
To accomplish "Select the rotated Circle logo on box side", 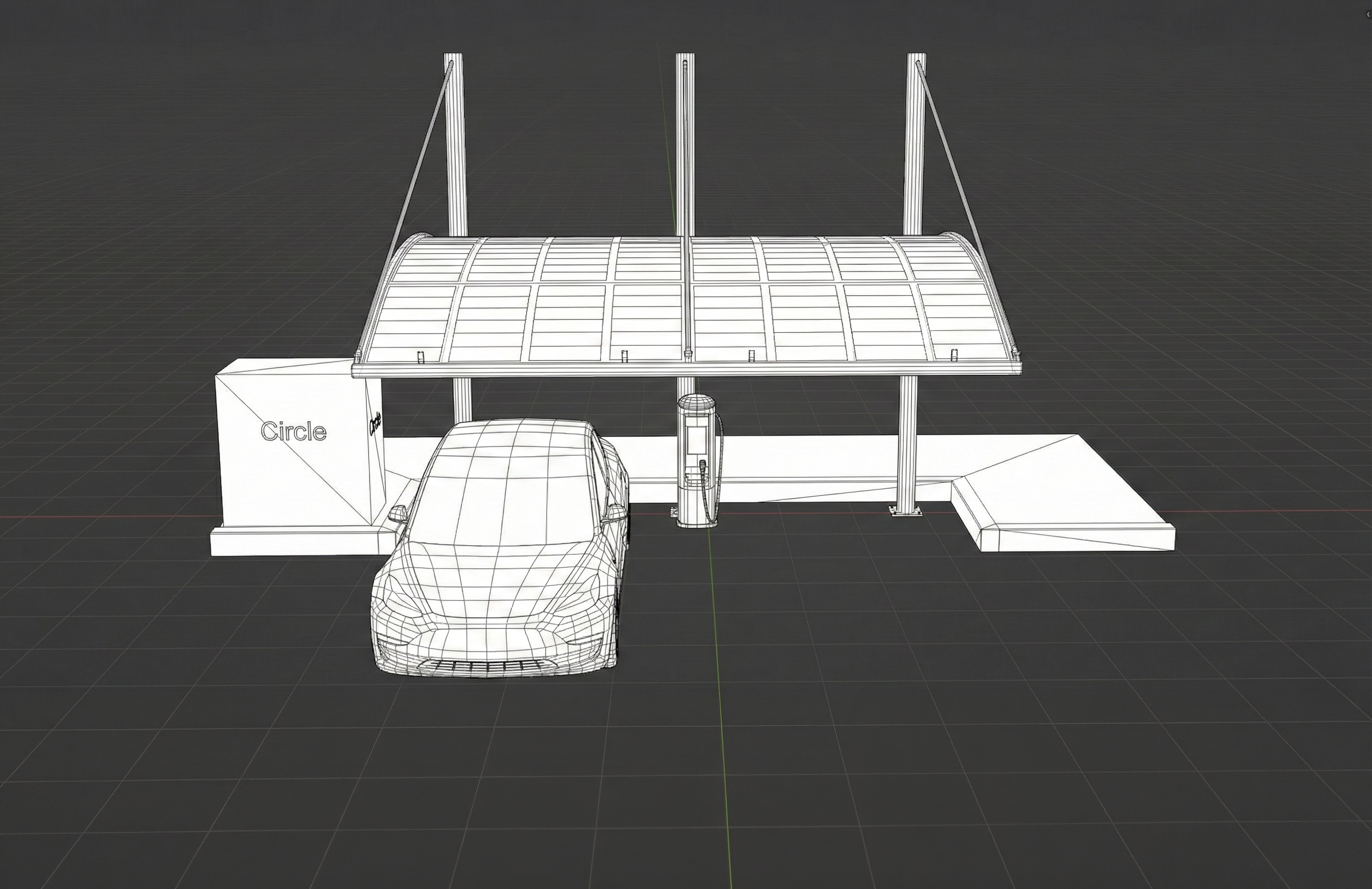I will pos(375,423).
